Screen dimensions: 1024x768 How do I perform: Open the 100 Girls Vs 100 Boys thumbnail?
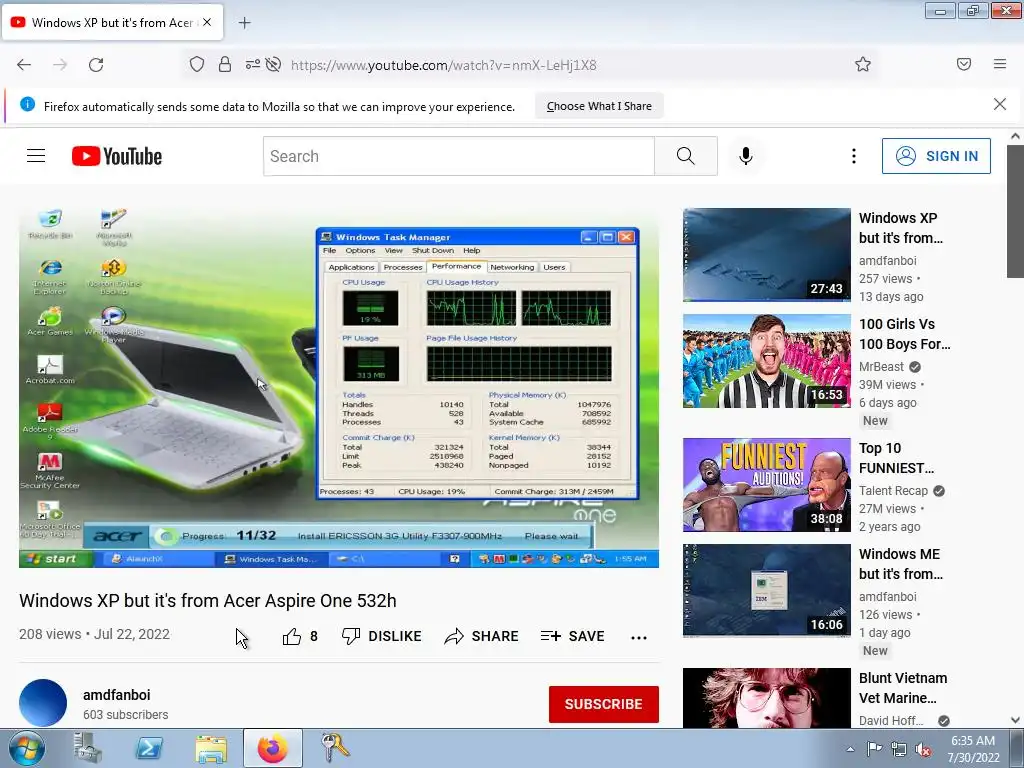coord(767,360)
